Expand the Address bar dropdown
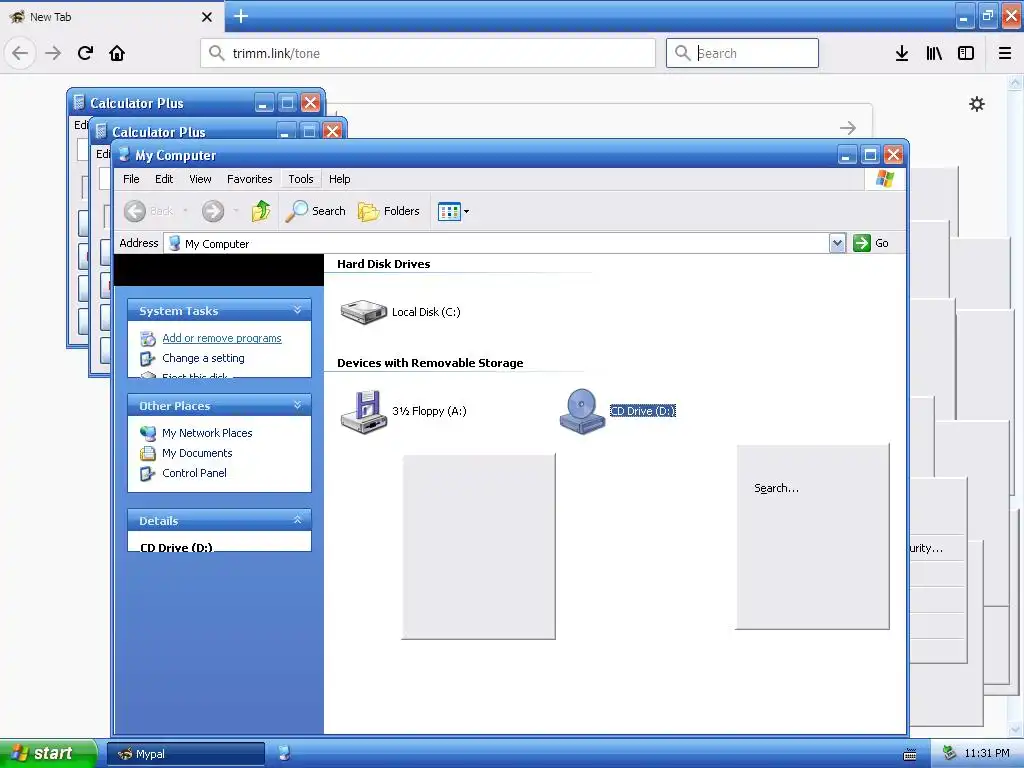This screenshot has height=768, width=1024. [837, 244]
